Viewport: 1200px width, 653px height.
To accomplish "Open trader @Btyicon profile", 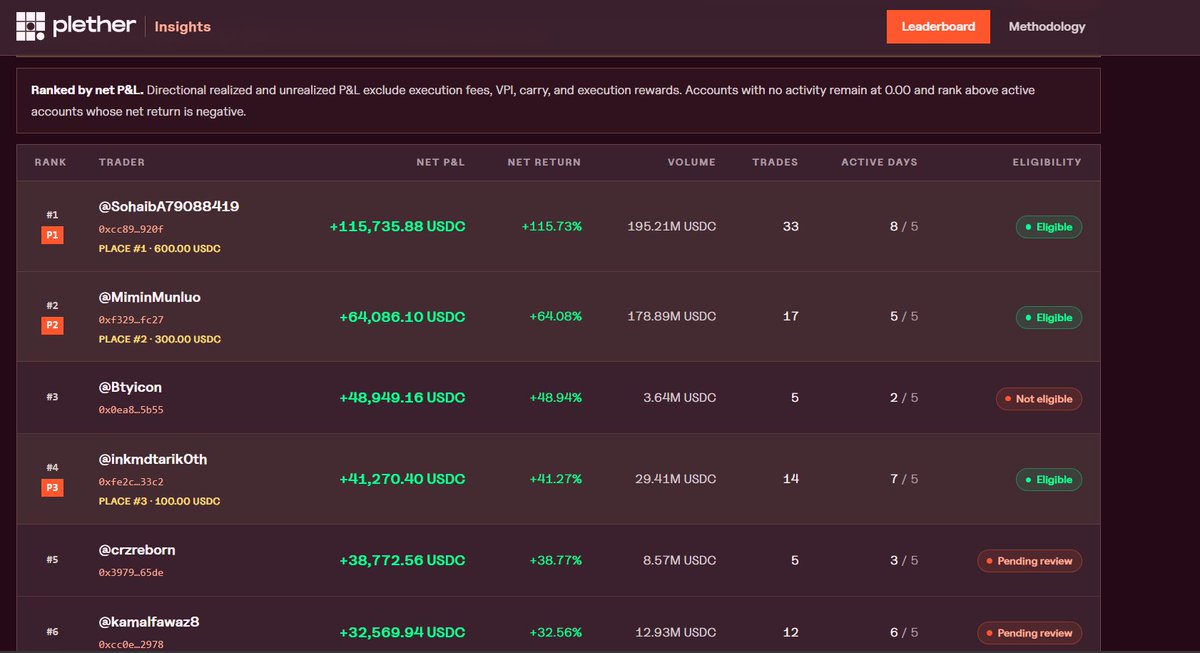I will [x=130, y=387].
